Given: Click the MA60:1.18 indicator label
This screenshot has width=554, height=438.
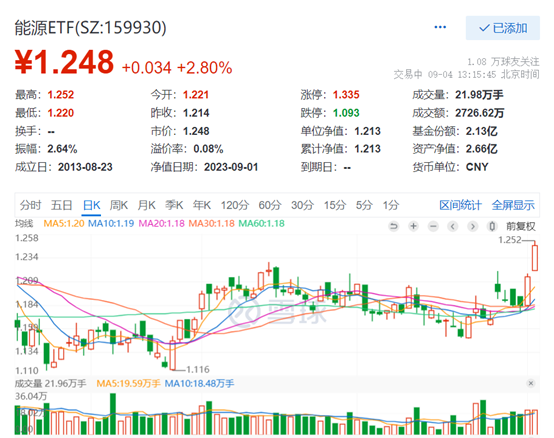Looking at the screenshot, I should (261, 223).
